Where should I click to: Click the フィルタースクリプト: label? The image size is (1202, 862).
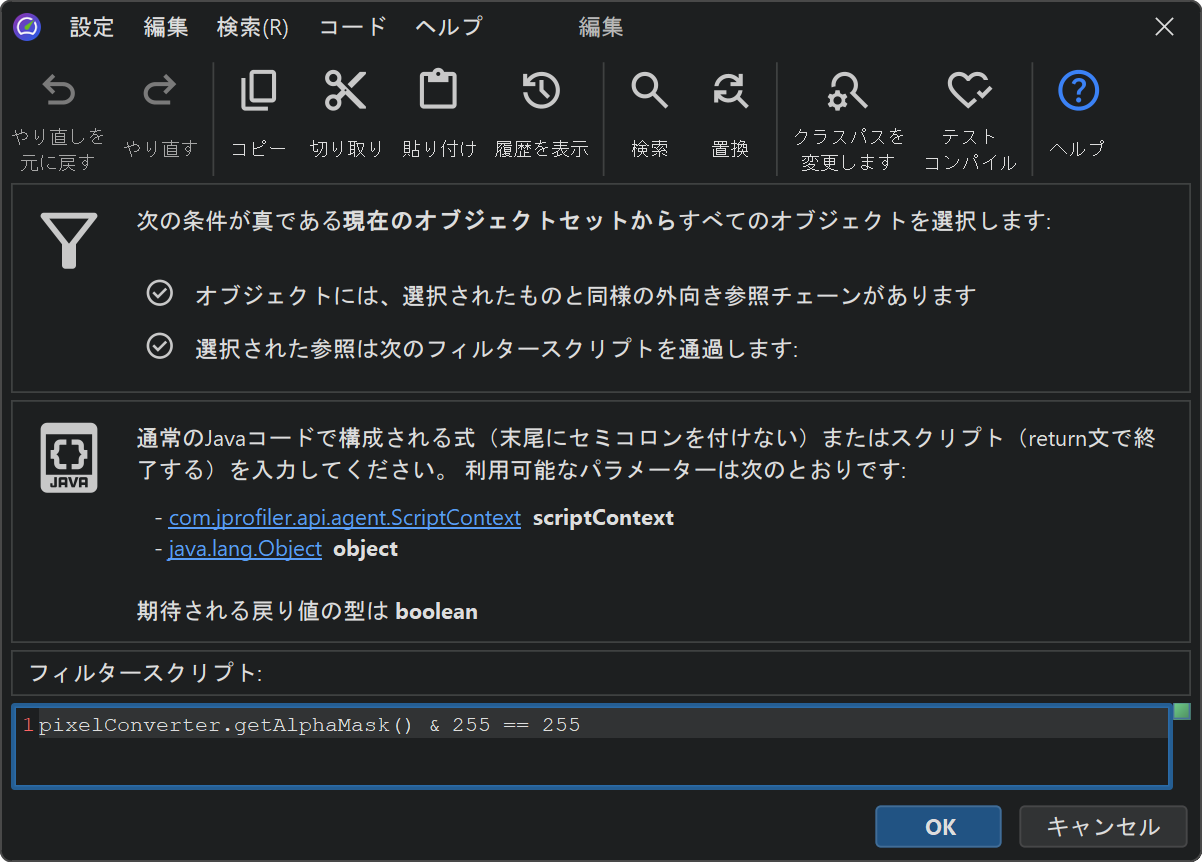click(146, 673)
